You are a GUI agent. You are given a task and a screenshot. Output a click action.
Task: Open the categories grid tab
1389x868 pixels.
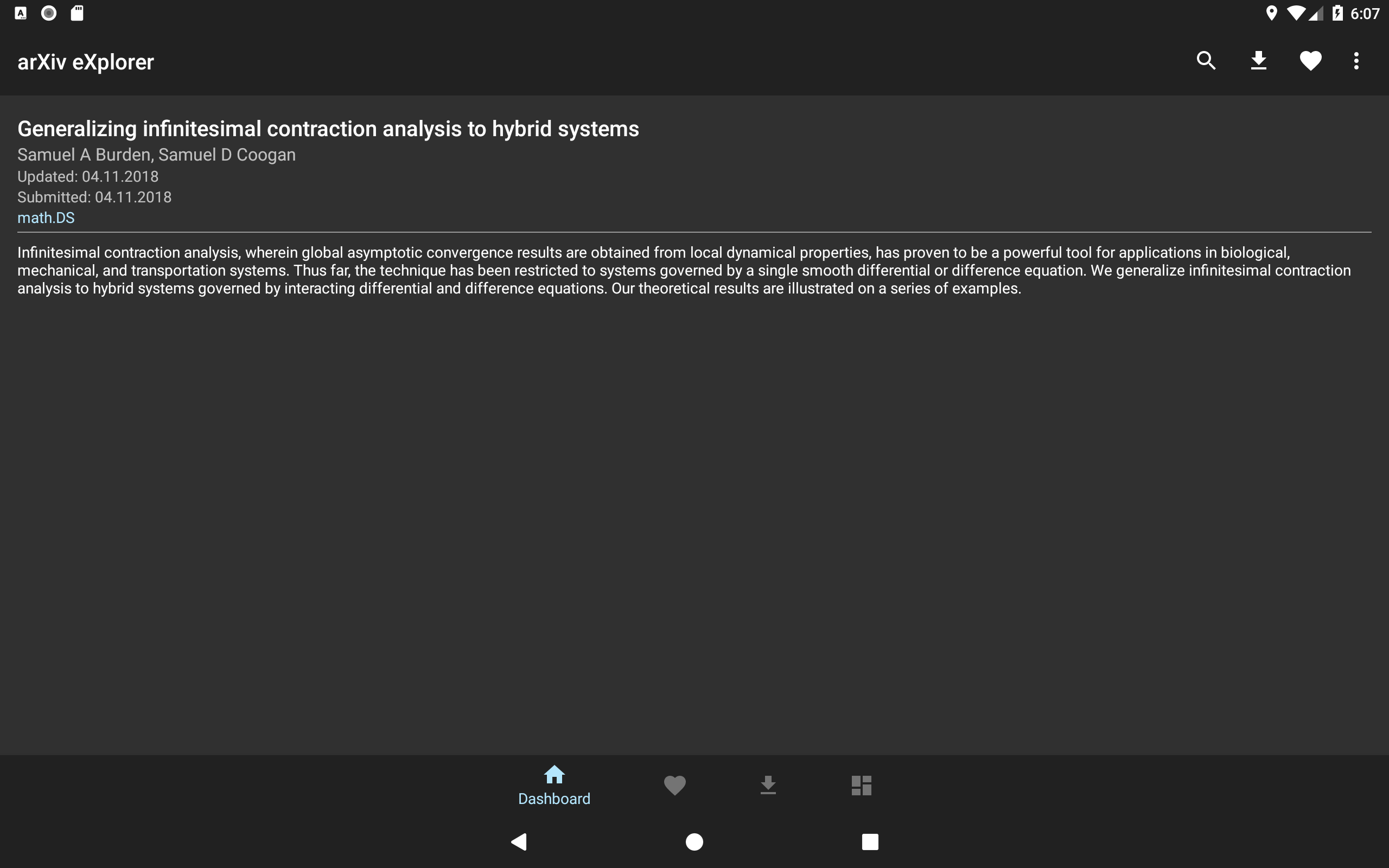[861, 785]
